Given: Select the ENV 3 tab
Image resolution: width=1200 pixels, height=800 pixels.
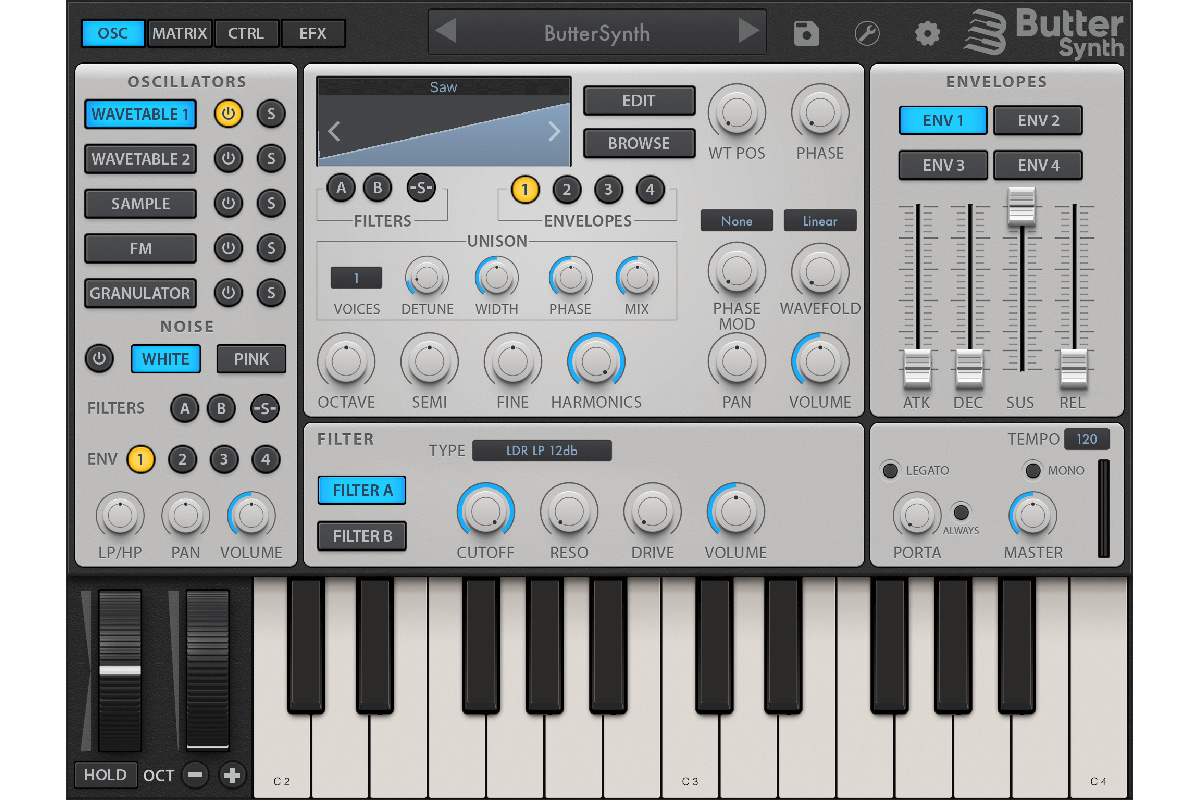Looking at the screenshot, I should click(x=943, y=165).
